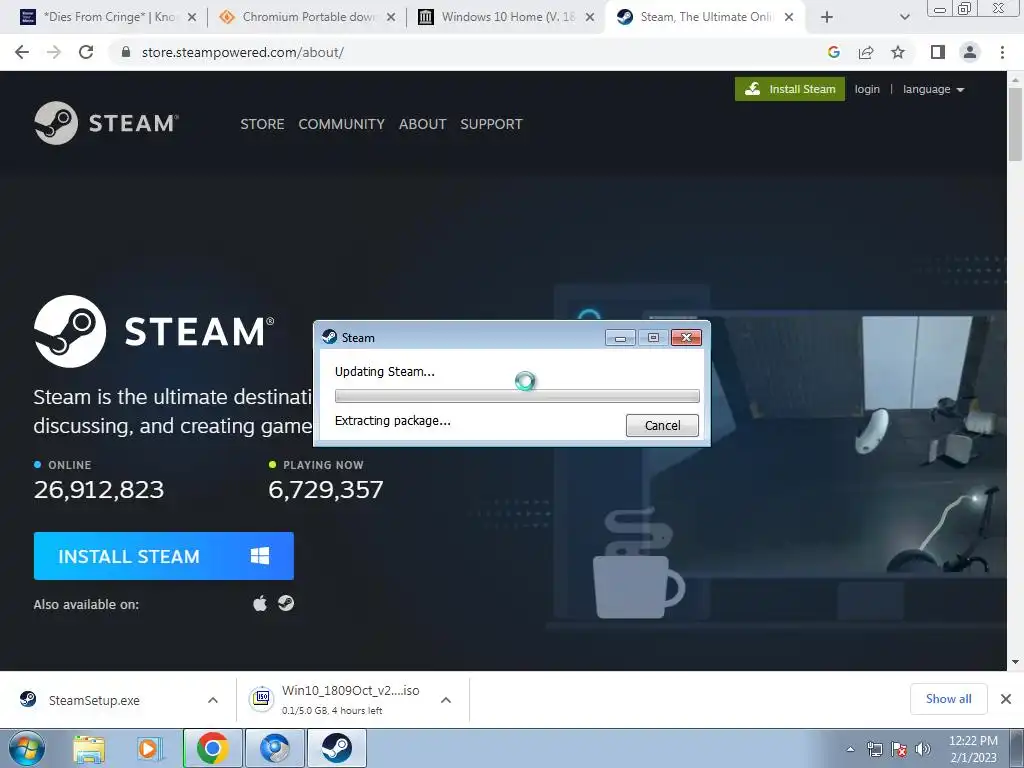Click the Win10_1809Oct iso download item
The image size is (1024, 768).
click(336, 699)
